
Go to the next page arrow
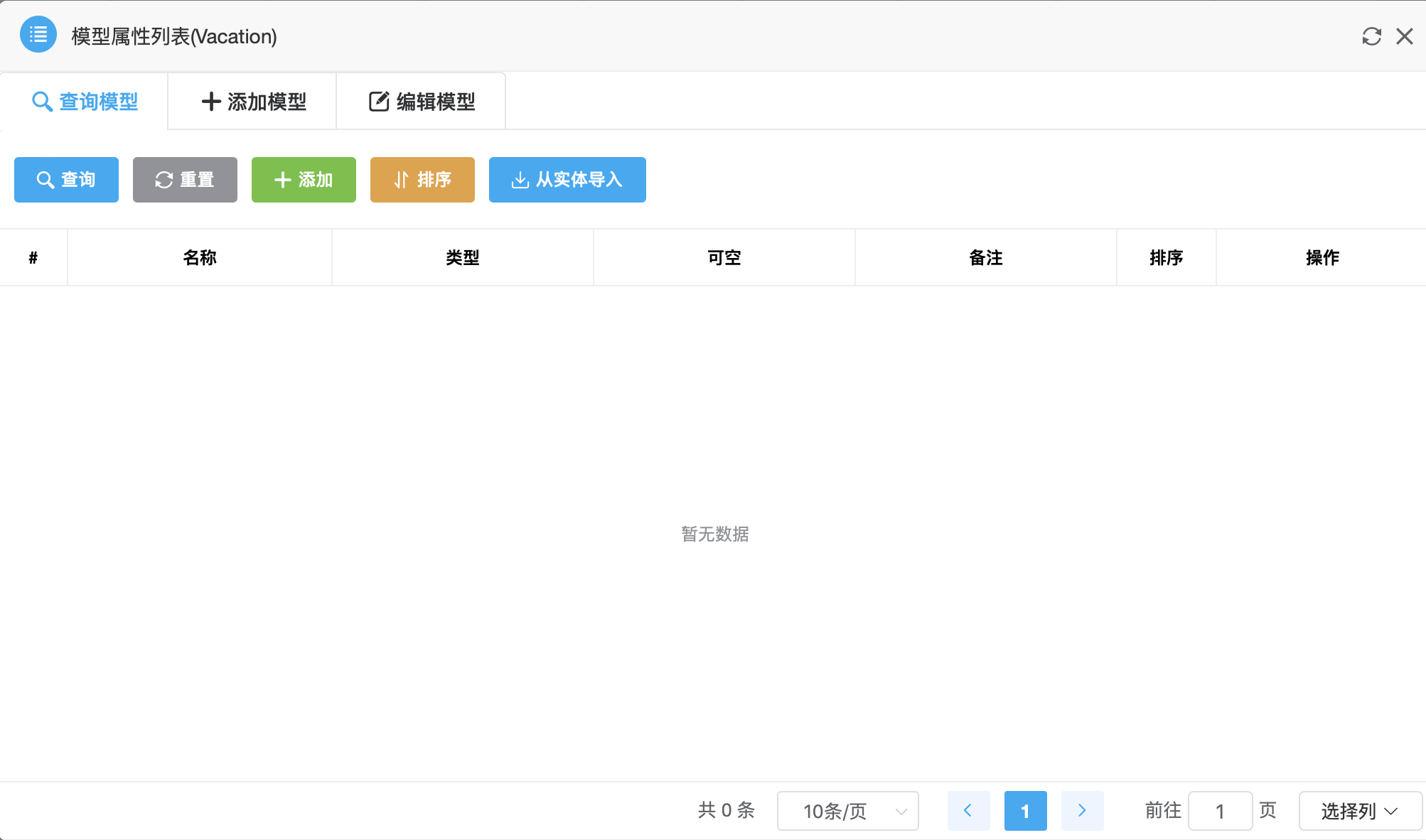click(1082, 811)
